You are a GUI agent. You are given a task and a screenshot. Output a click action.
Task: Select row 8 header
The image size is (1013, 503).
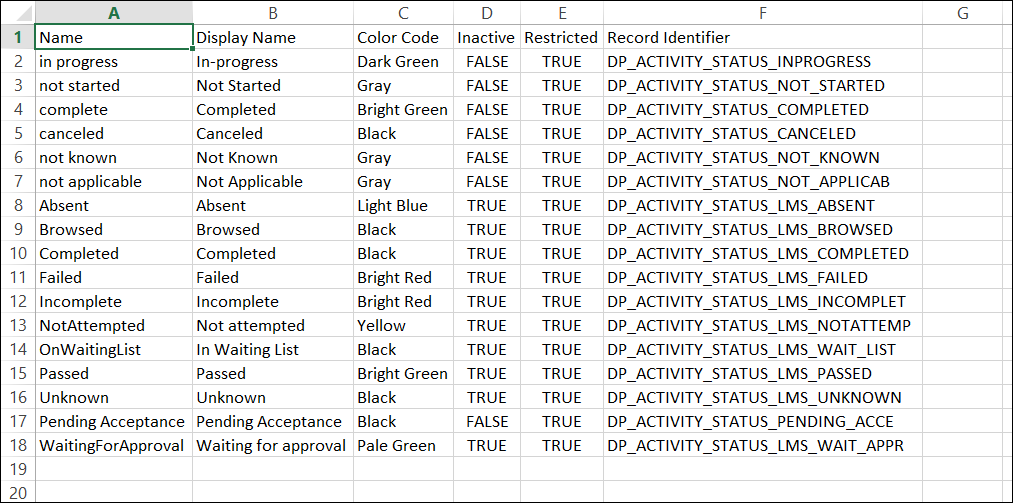click(x=18, y=205)
